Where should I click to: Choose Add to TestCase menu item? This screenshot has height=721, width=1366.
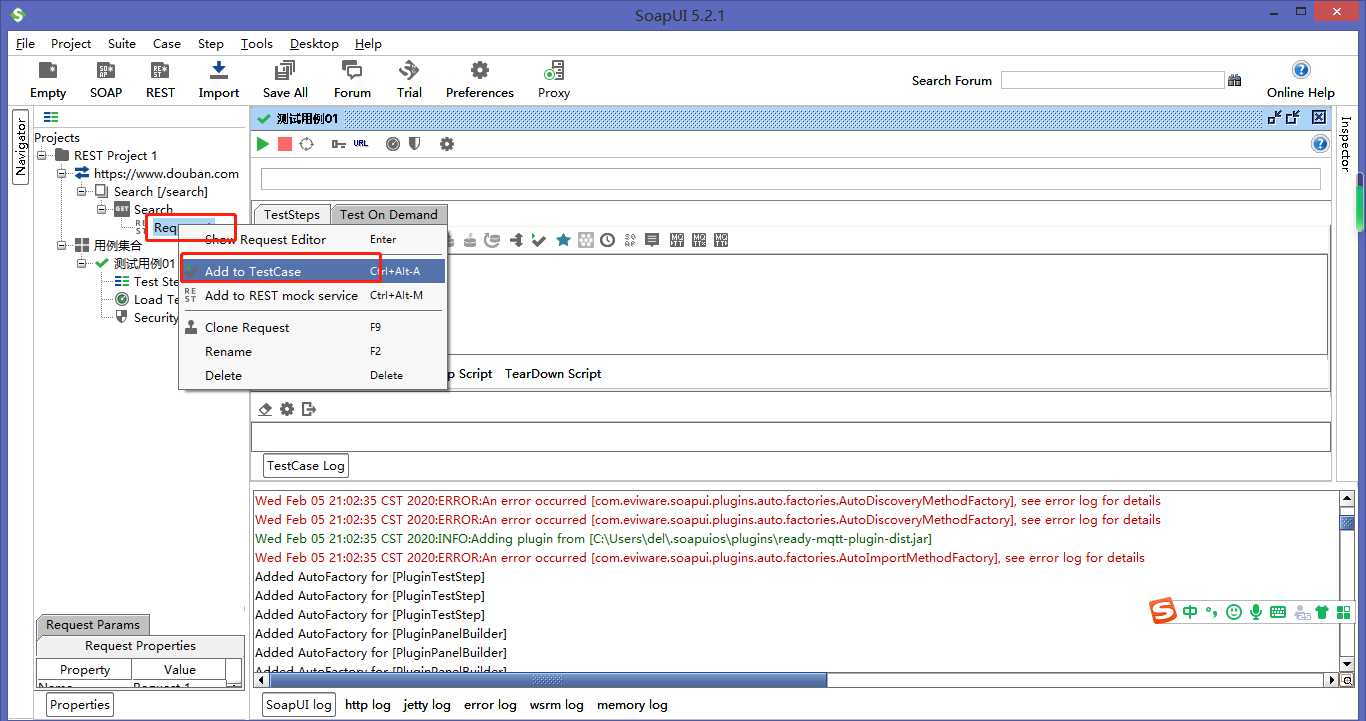click(x=312, y=271)
